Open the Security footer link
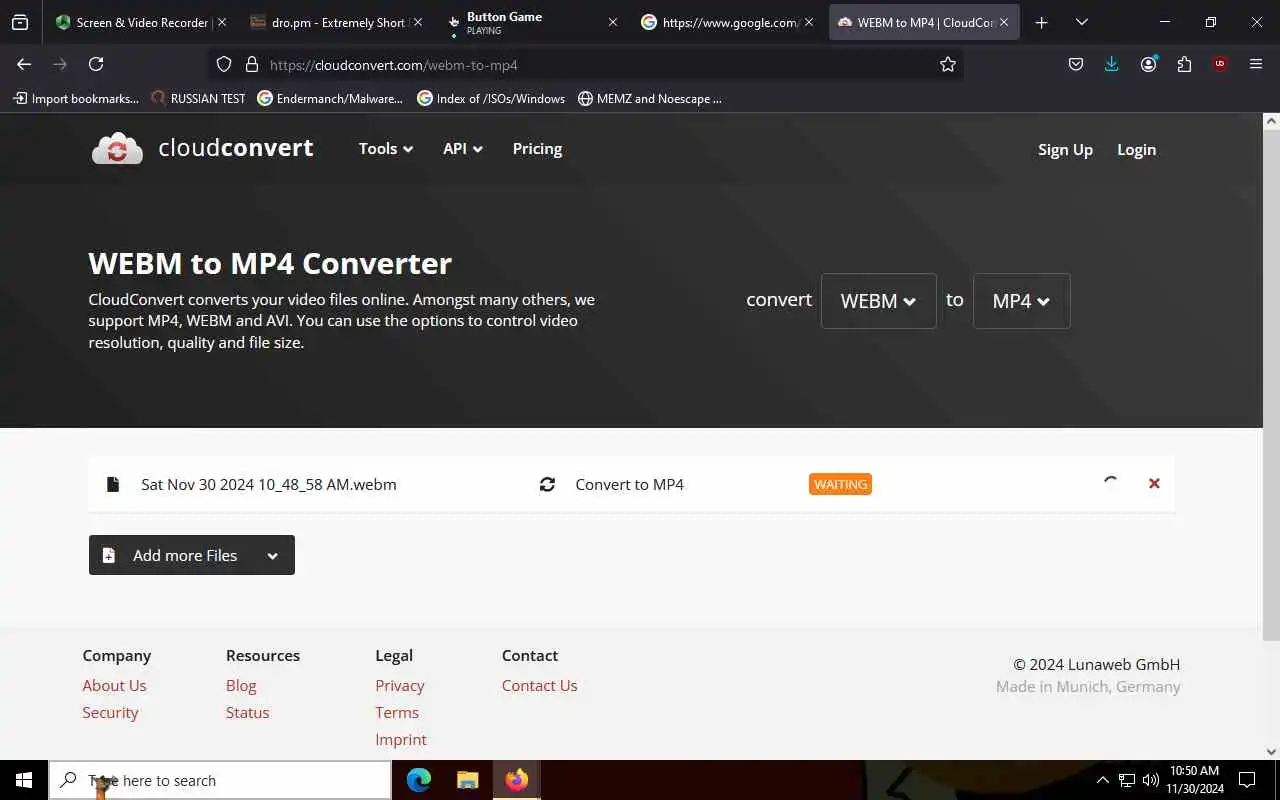 pyautogui.click(x=110, y=712)
